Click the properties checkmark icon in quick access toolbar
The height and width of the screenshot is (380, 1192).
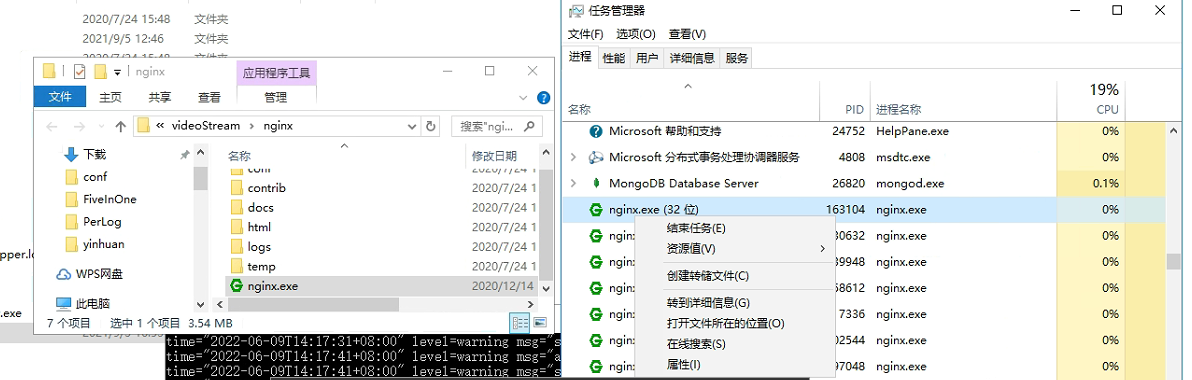pos(80,71)
